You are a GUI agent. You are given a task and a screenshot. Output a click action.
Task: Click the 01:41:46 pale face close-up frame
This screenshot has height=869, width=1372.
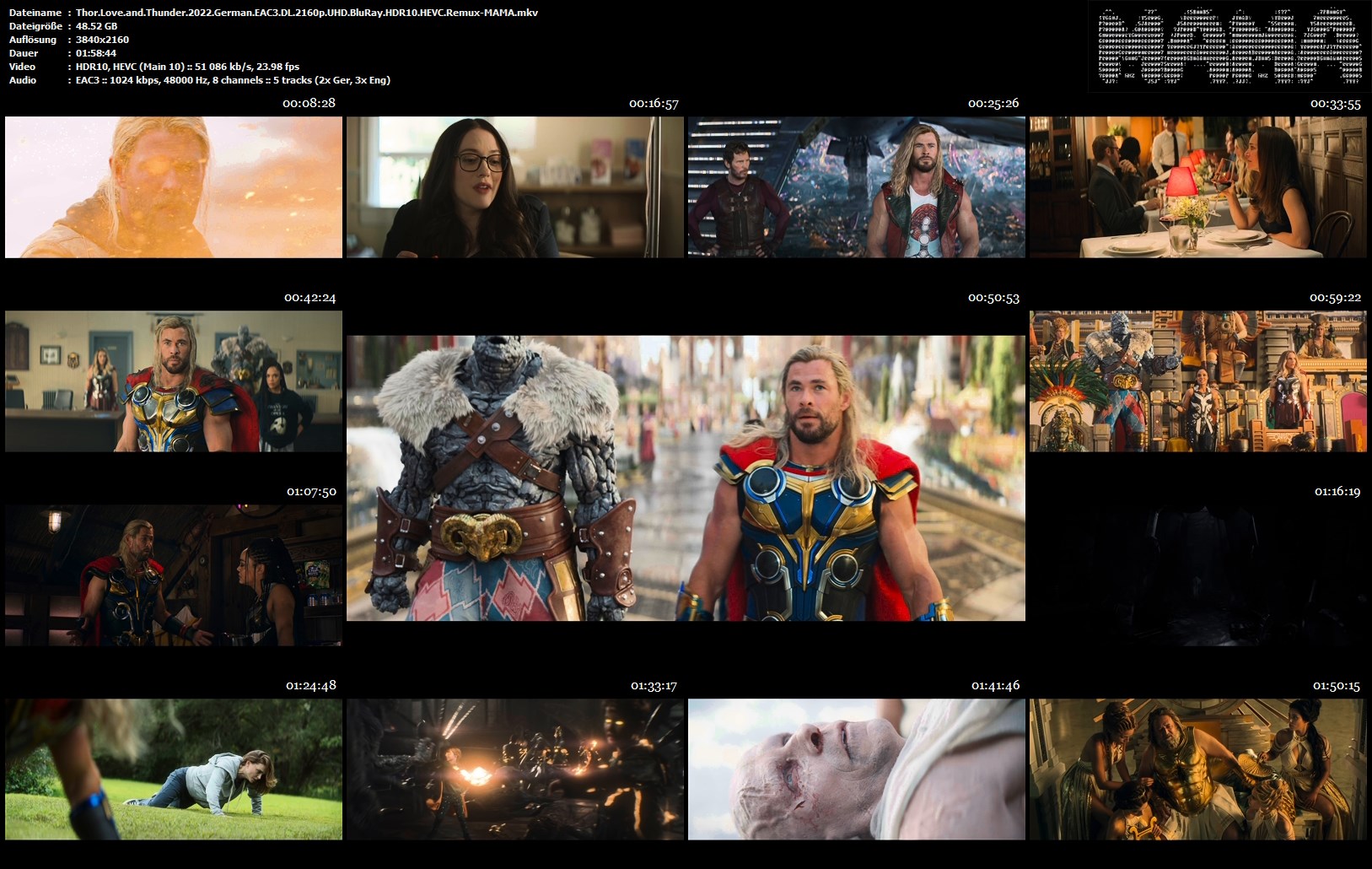coord(856,769)
